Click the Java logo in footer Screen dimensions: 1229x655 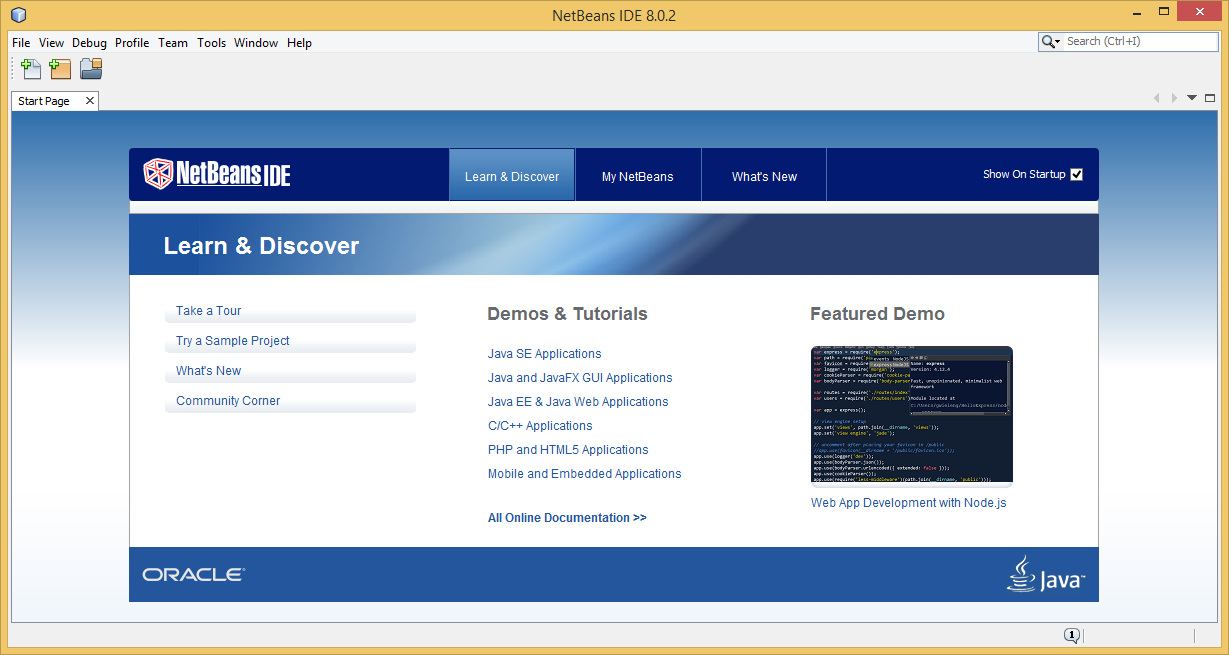[1045, 575]
